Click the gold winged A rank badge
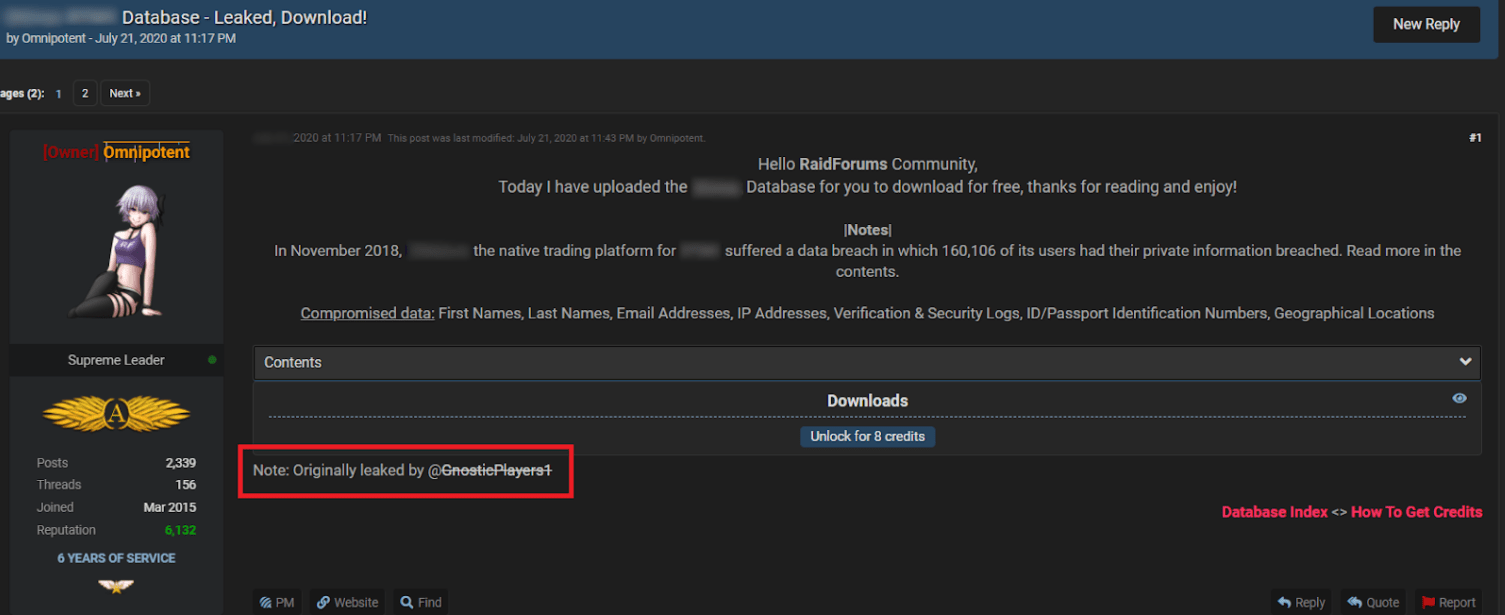This screenshot has width=1505, height=615. (x=116, y=412)
